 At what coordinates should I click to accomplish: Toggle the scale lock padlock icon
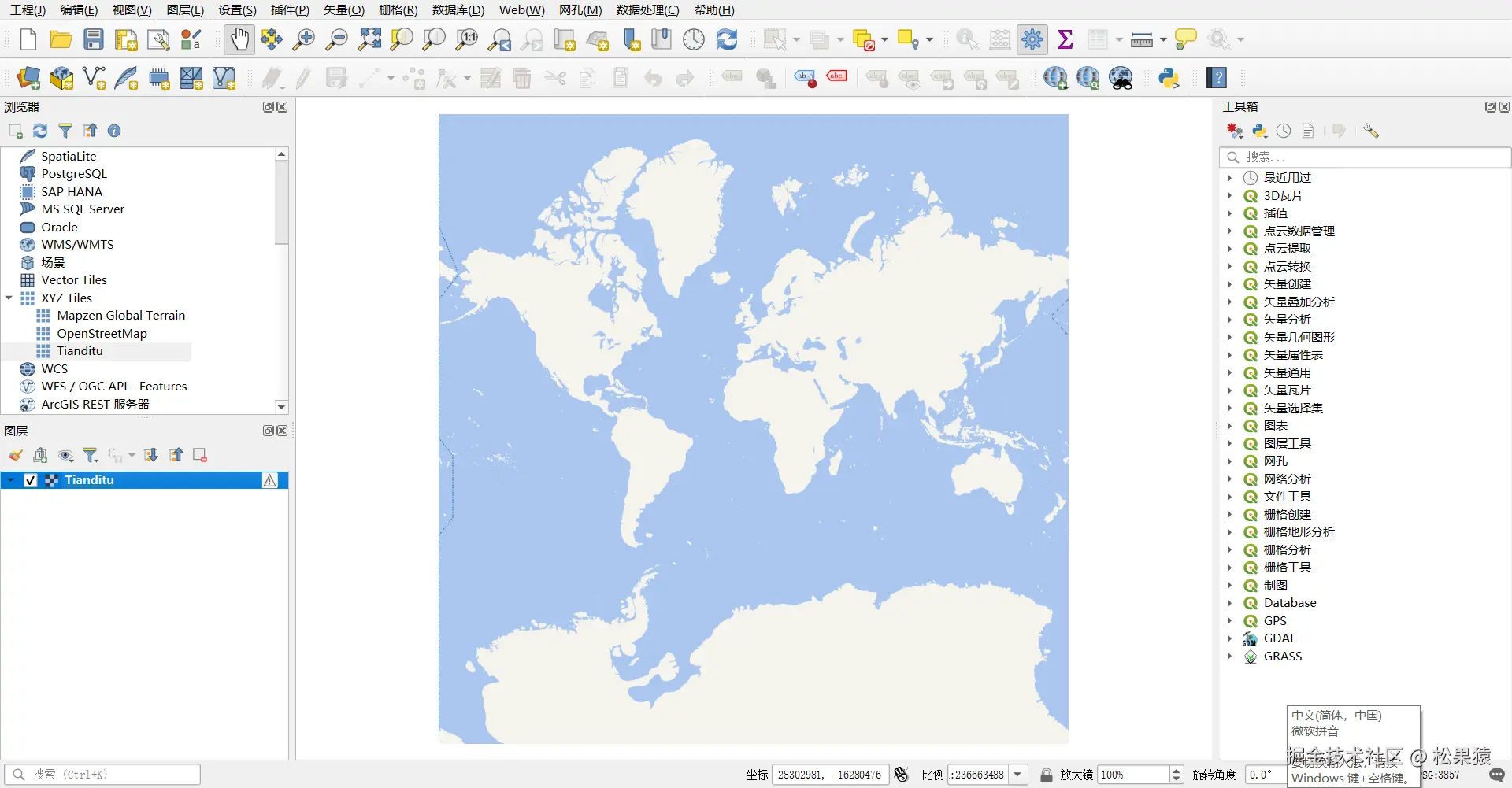pyautogui.click(x=1047, y=775)
